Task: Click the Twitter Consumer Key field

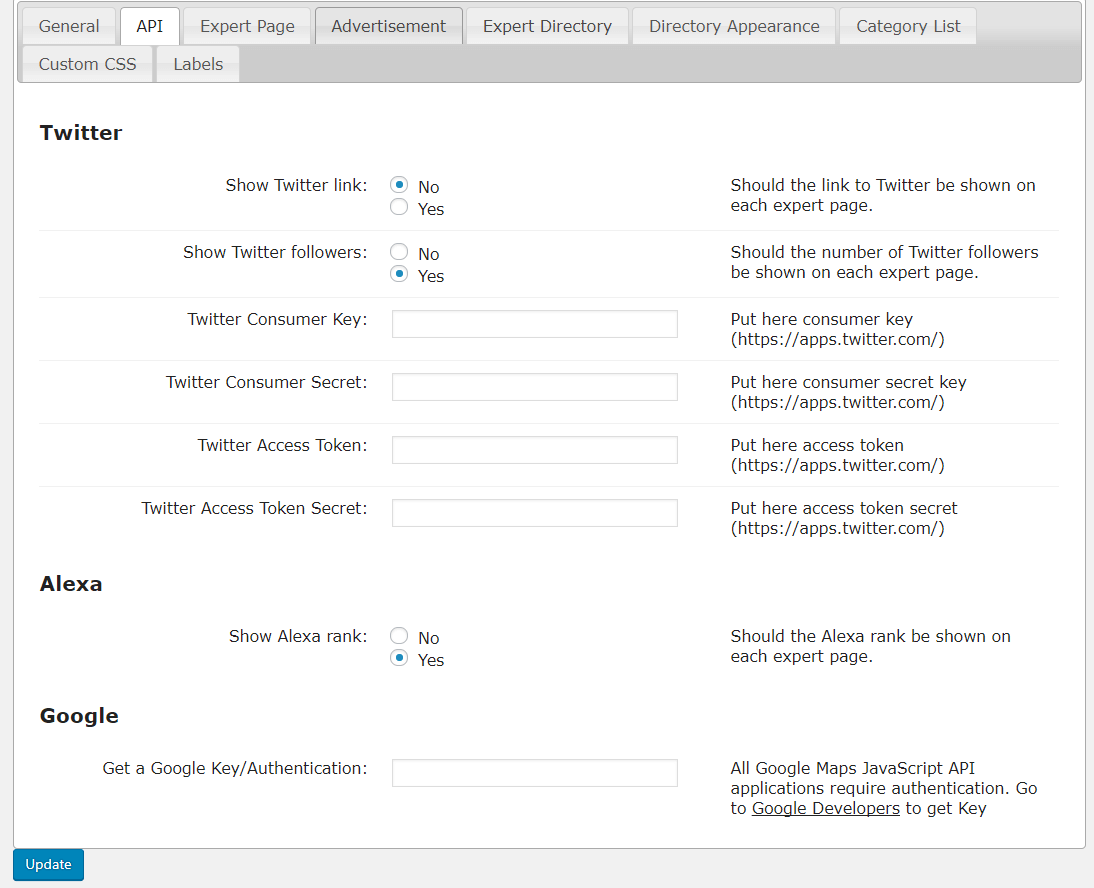Action: (x=534, y=324)
